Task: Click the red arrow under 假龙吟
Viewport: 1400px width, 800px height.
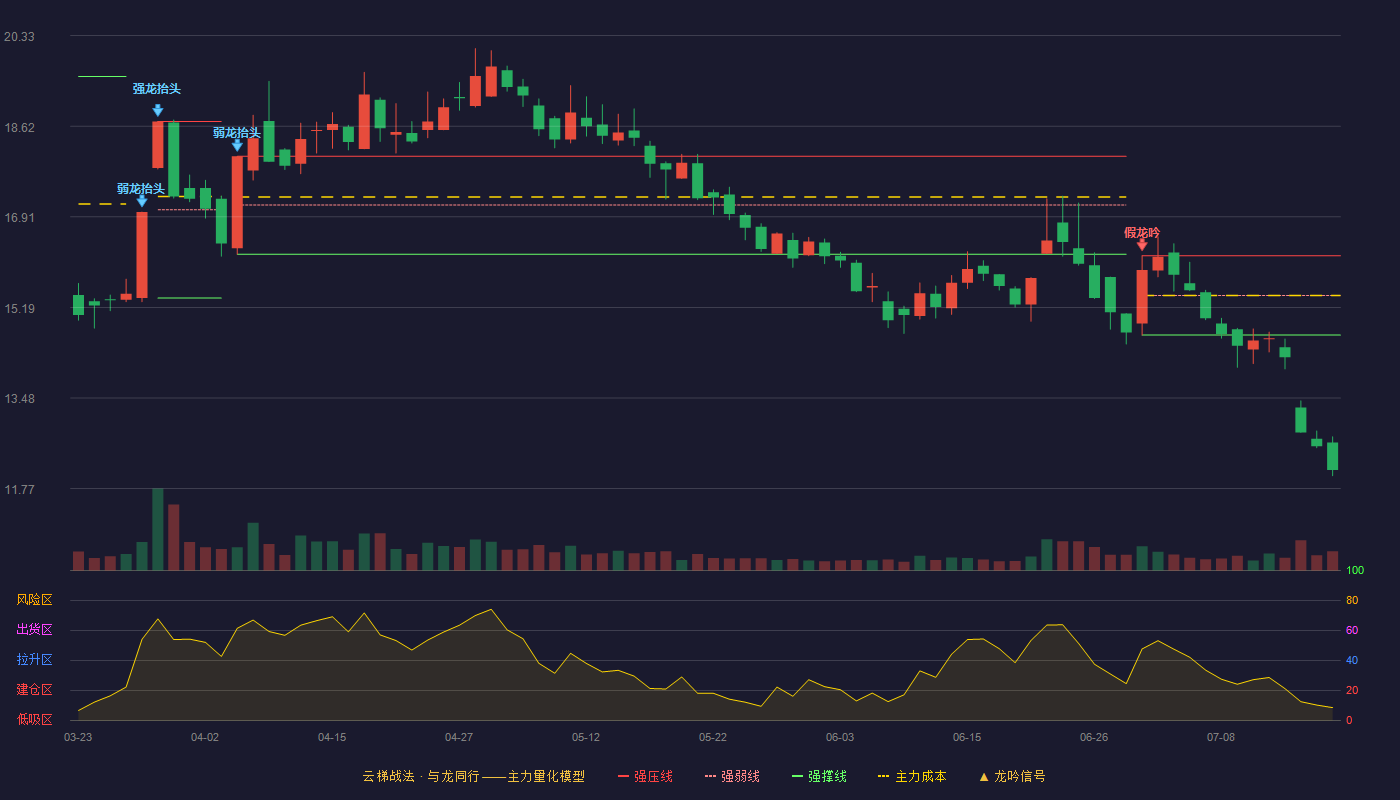Action: click(1142, 245)
